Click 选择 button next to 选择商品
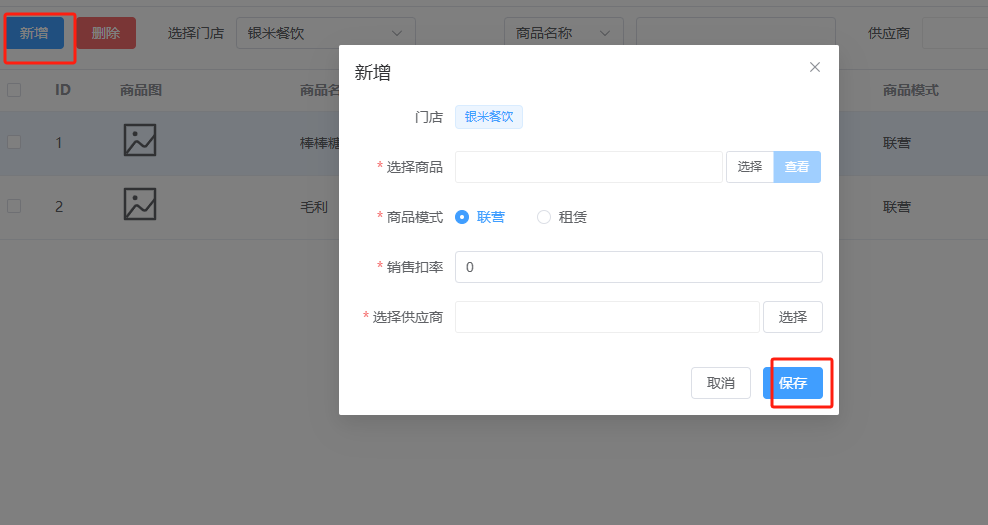 749,167
